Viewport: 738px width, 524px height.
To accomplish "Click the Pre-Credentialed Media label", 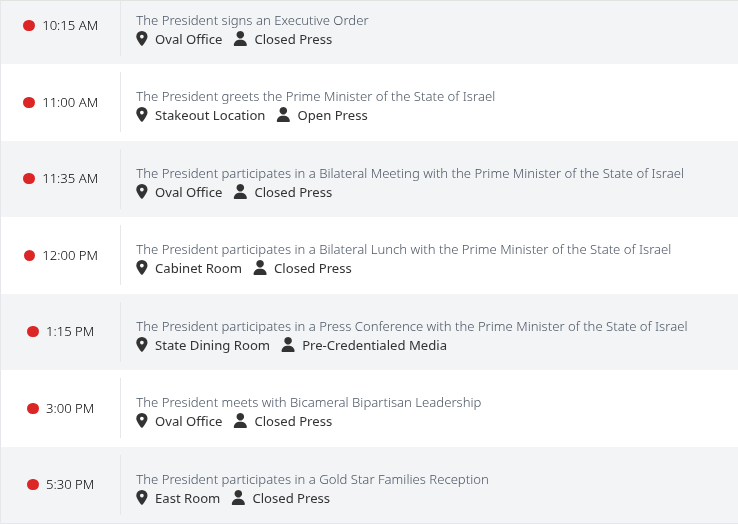I will point(374,346).
